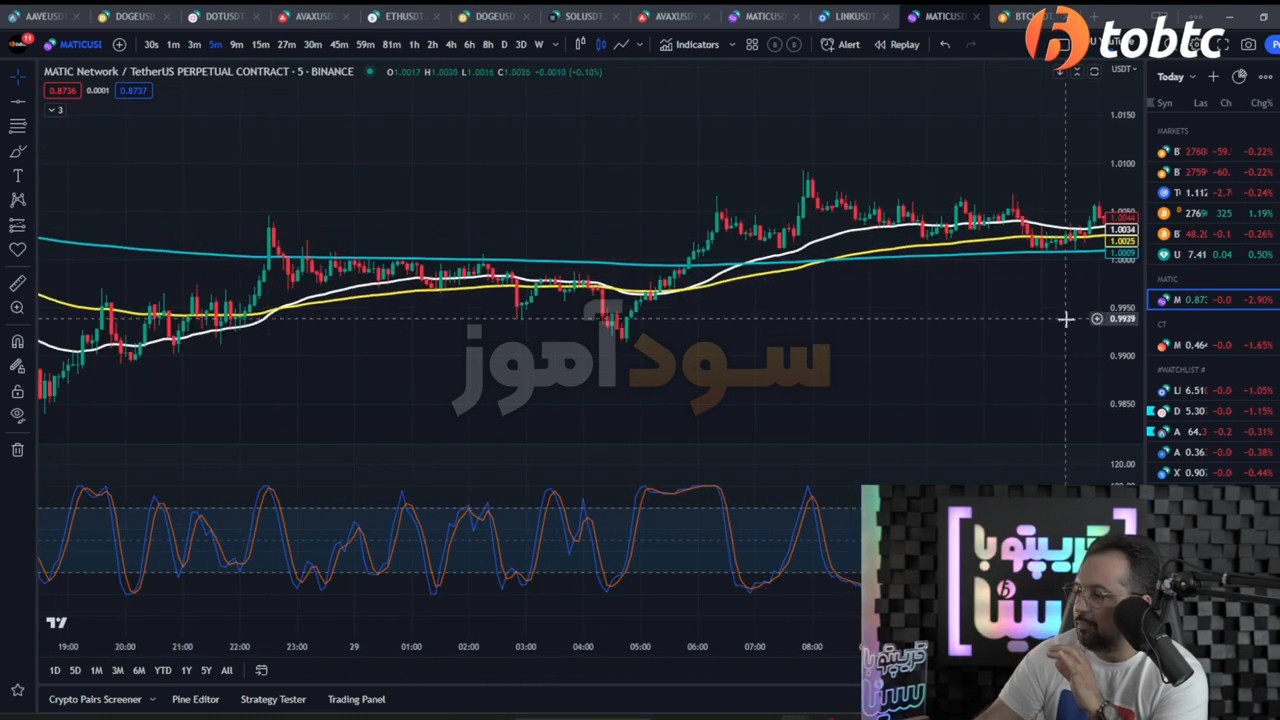Viewport: 1280px width, 720px height.
Task: Select the 81m timeframe
Action: coord(391,44)
